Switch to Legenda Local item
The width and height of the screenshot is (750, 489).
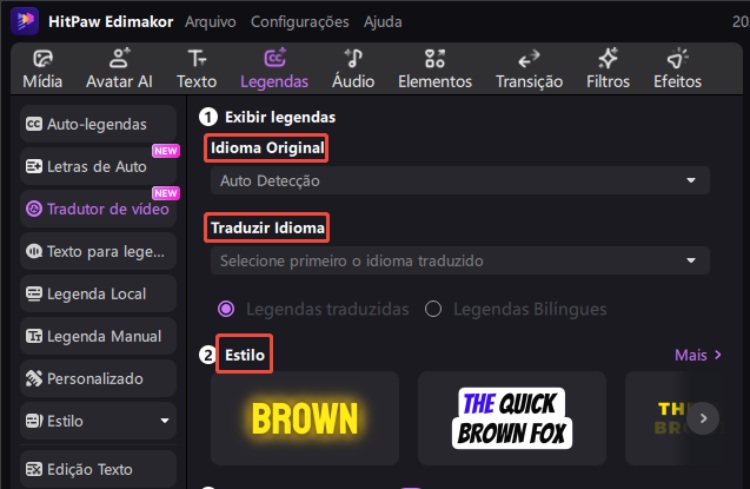coord(98,294)
